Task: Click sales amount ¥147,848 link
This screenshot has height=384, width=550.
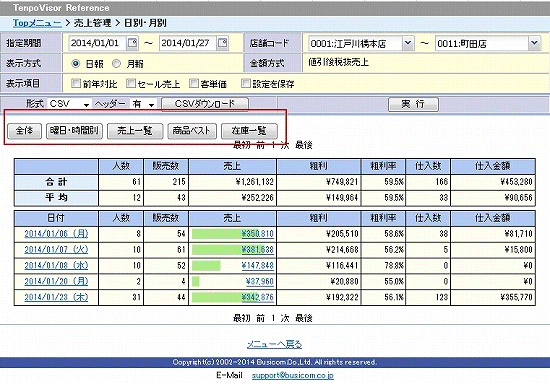Action: click(257, 265)
